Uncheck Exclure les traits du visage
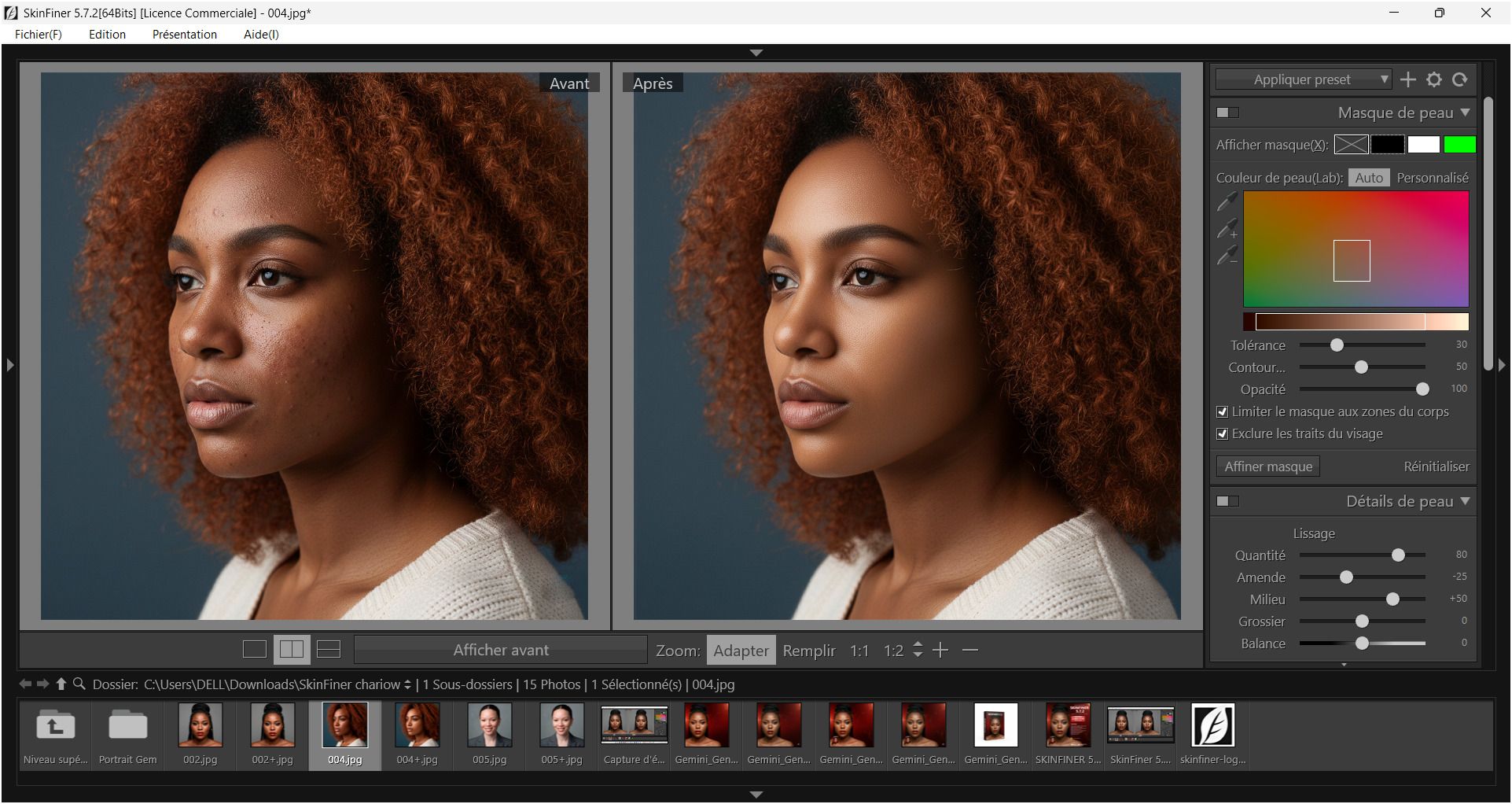 pyautogui.click(x=1222, y=433)
